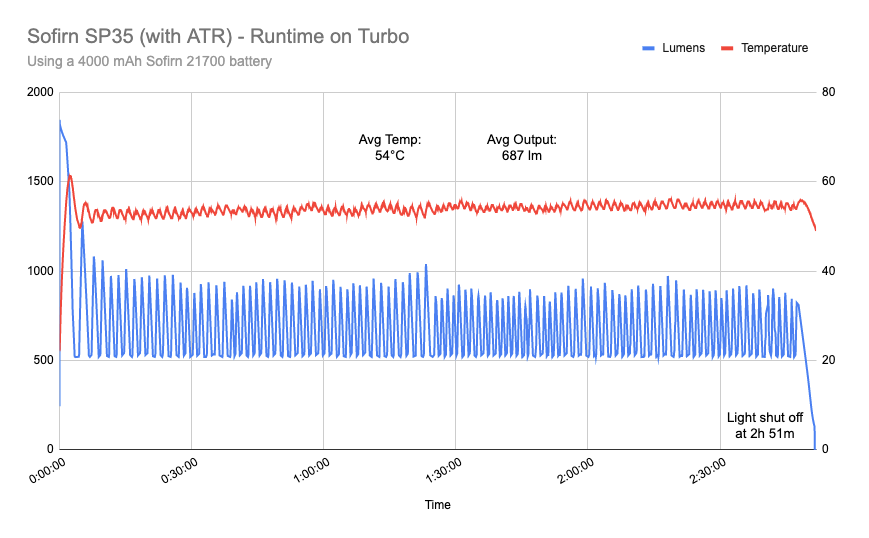Screen dimensions: 869x538
Task: Click the blue Lumens legend swatch
Action: tap(648, 48)
